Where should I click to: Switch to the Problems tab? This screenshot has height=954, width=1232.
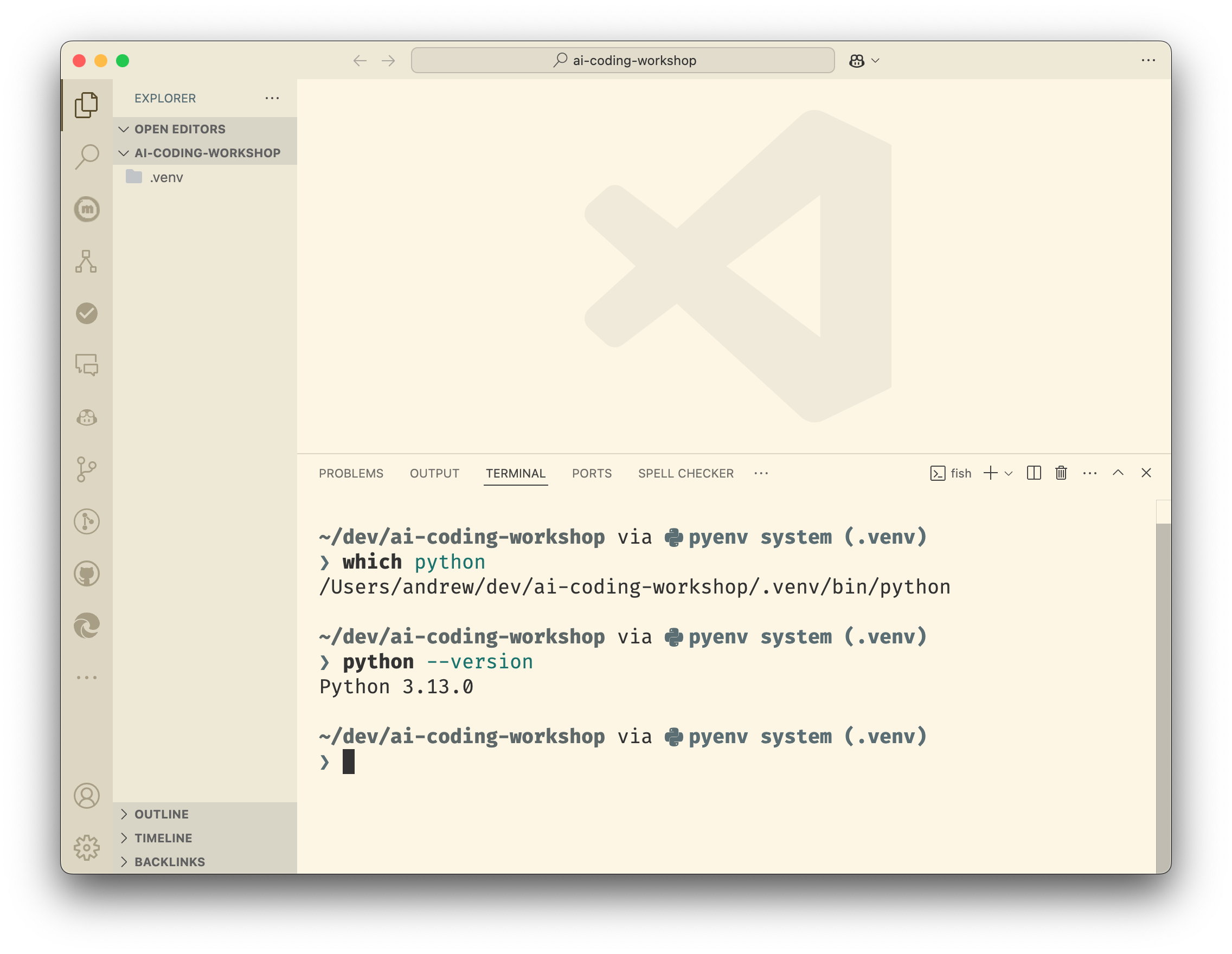(351, 473)
